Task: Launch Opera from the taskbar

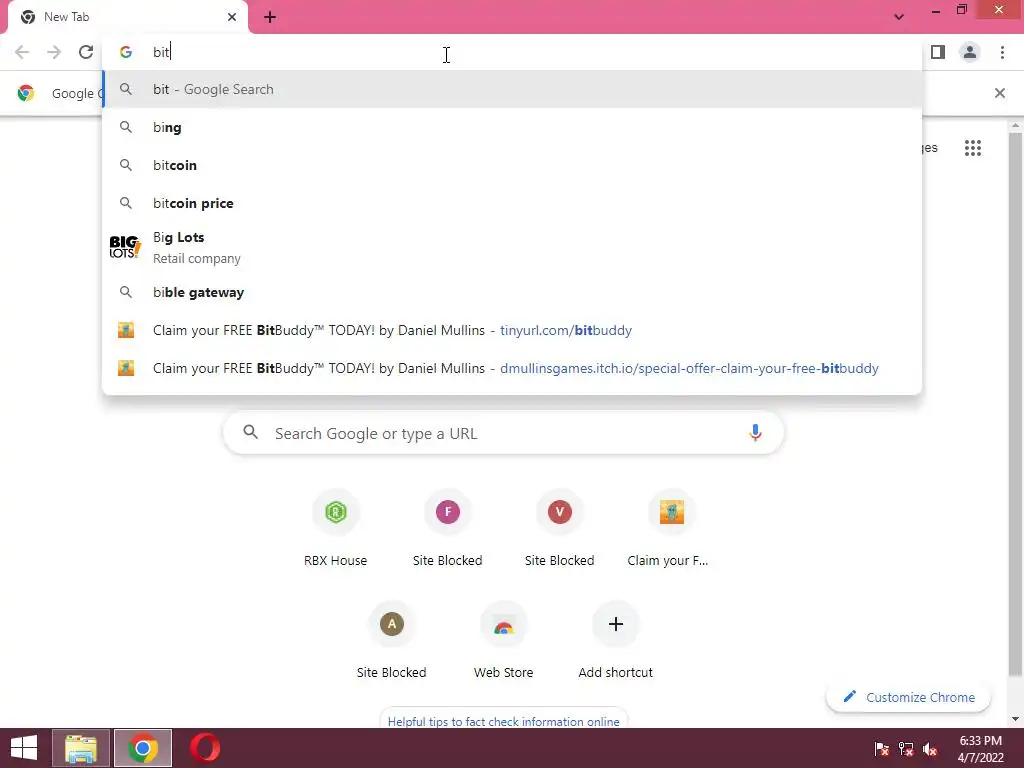Action: pos(205,748)
